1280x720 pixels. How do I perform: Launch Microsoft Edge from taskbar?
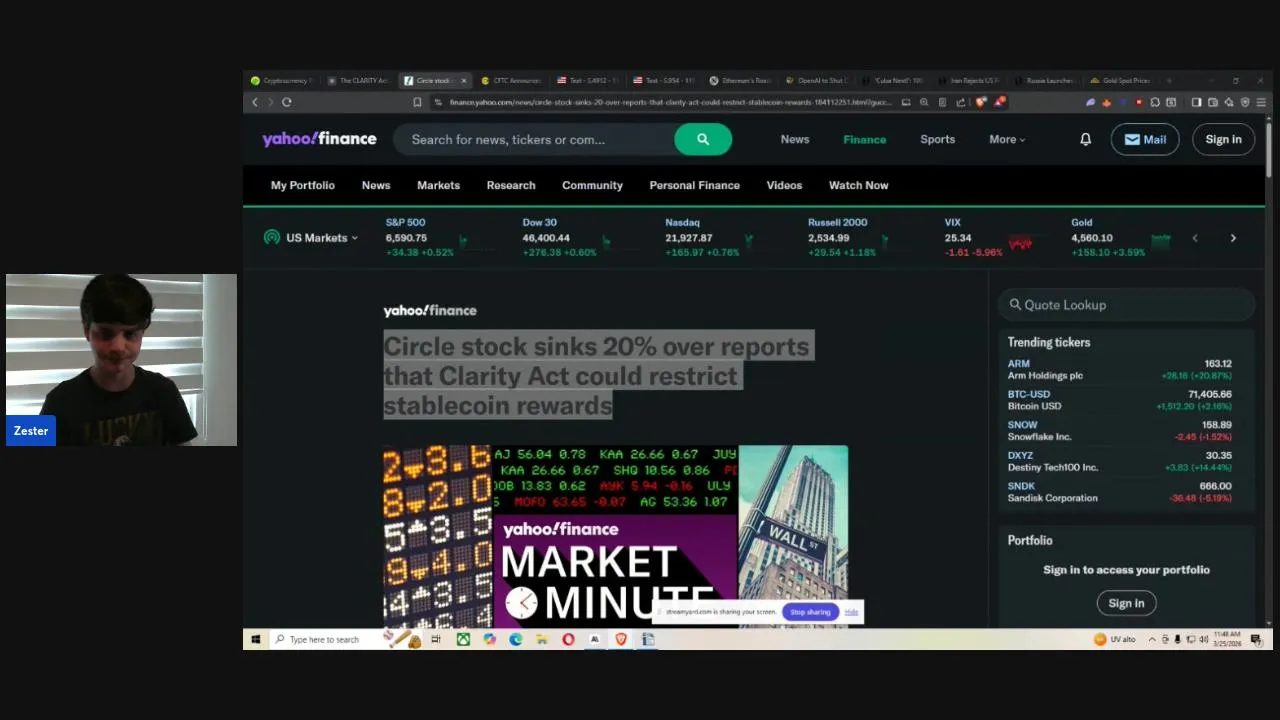coord(516,639)
